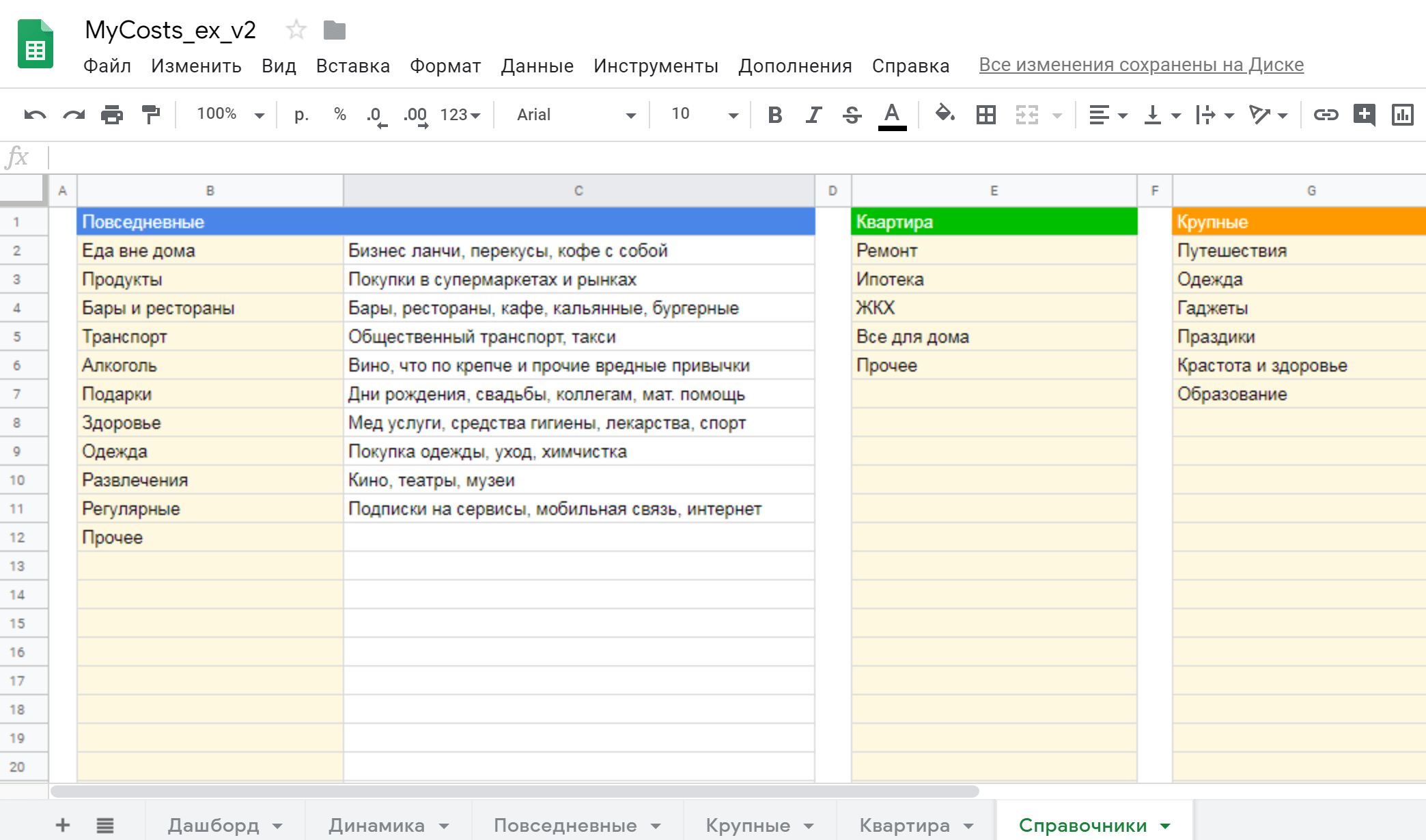
Task: Star the MyCosts_ex_v2 document
Action: click(x=296, y=30)
